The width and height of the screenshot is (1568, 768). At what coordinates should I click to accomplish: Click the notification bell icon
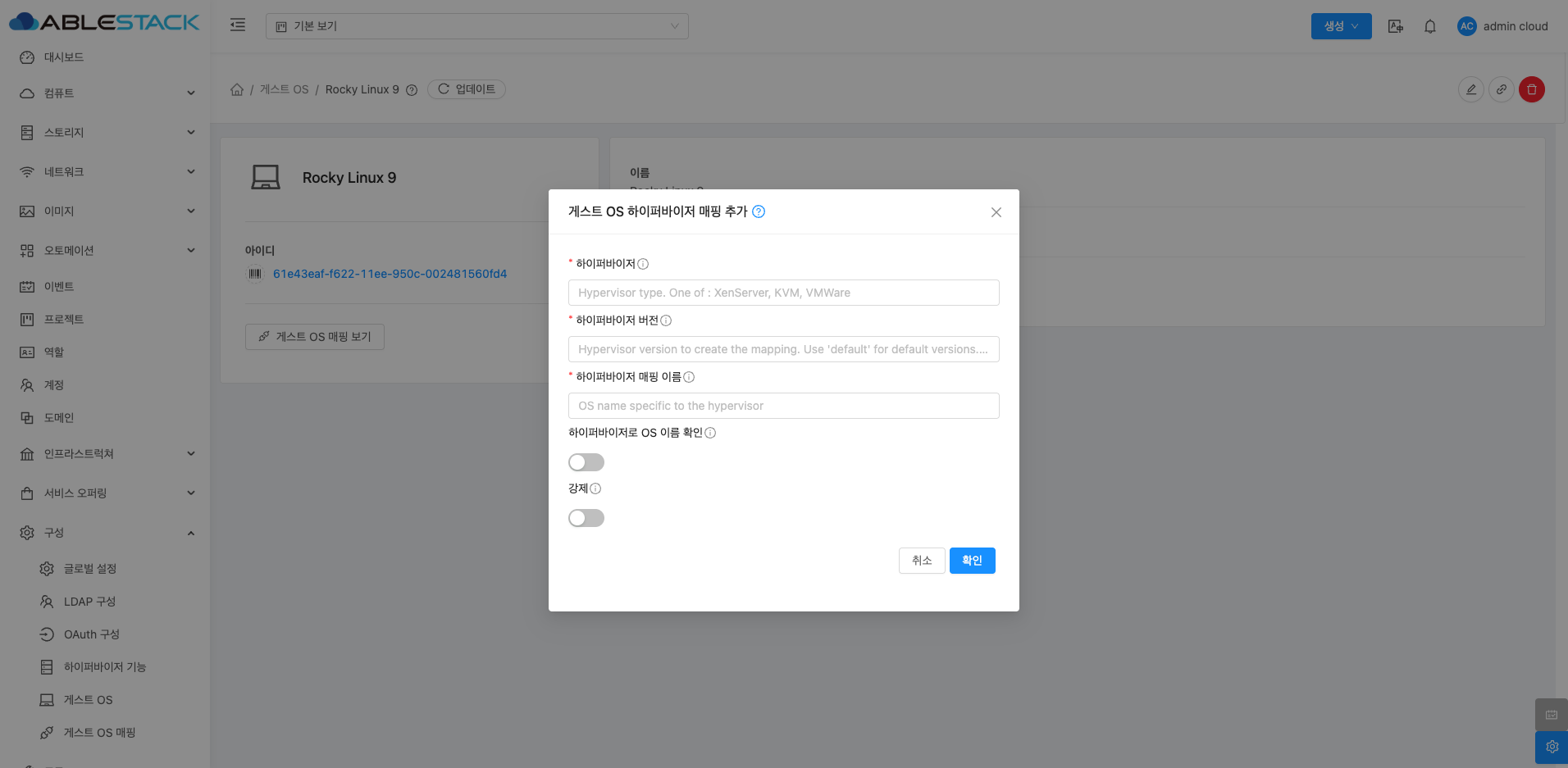pyautogui.click(x=1429, y=26)
